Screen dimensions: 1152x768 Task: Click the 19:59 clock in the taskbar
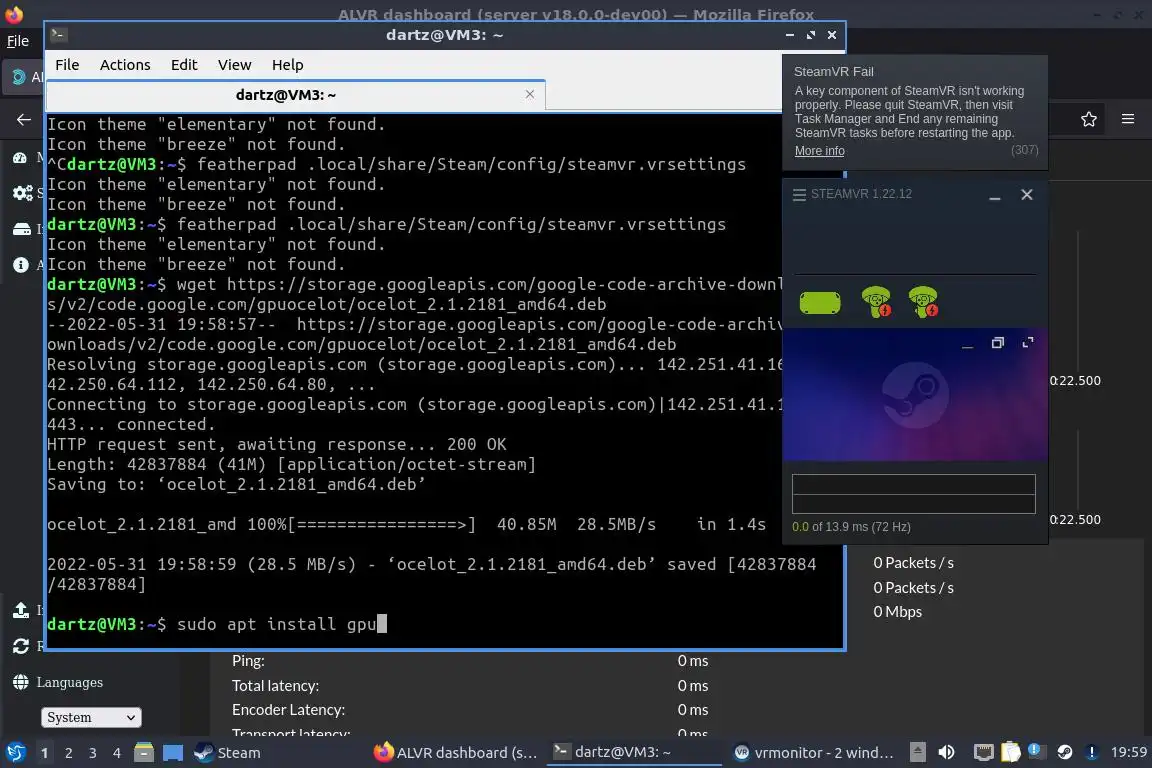(1128, 752)
